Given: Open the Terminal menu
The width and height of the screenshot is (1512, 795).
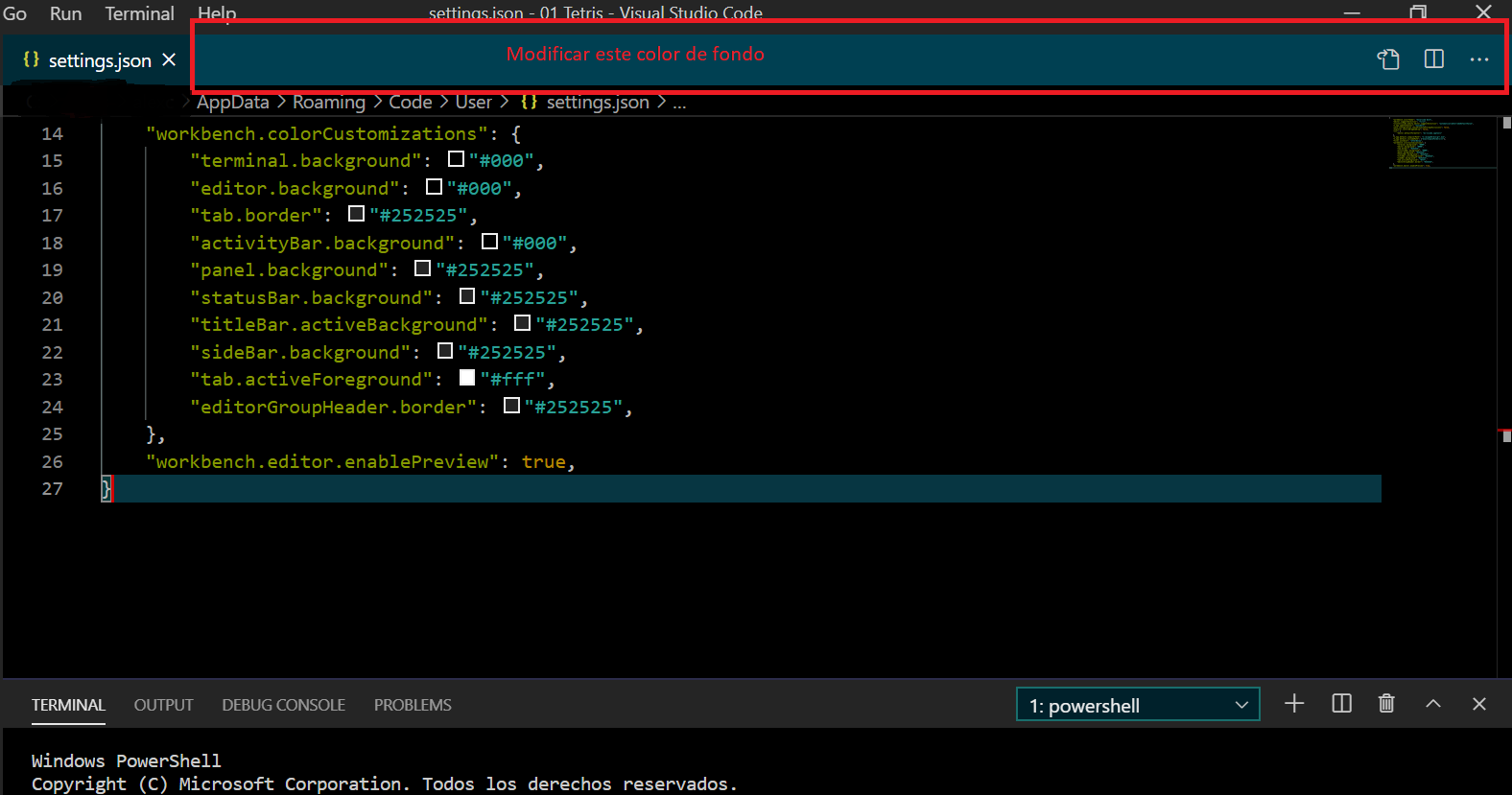Looking at the screenshot, I should [x=139, y=13].
